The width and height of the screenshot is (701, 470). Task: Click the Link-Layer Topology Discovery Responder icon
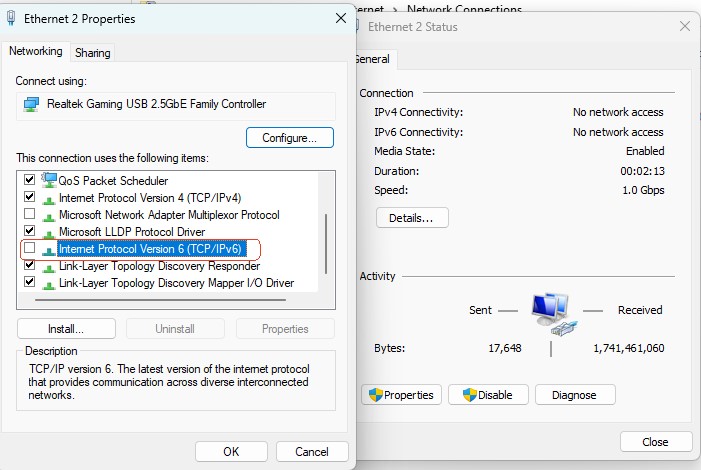[x=49, y=266]
